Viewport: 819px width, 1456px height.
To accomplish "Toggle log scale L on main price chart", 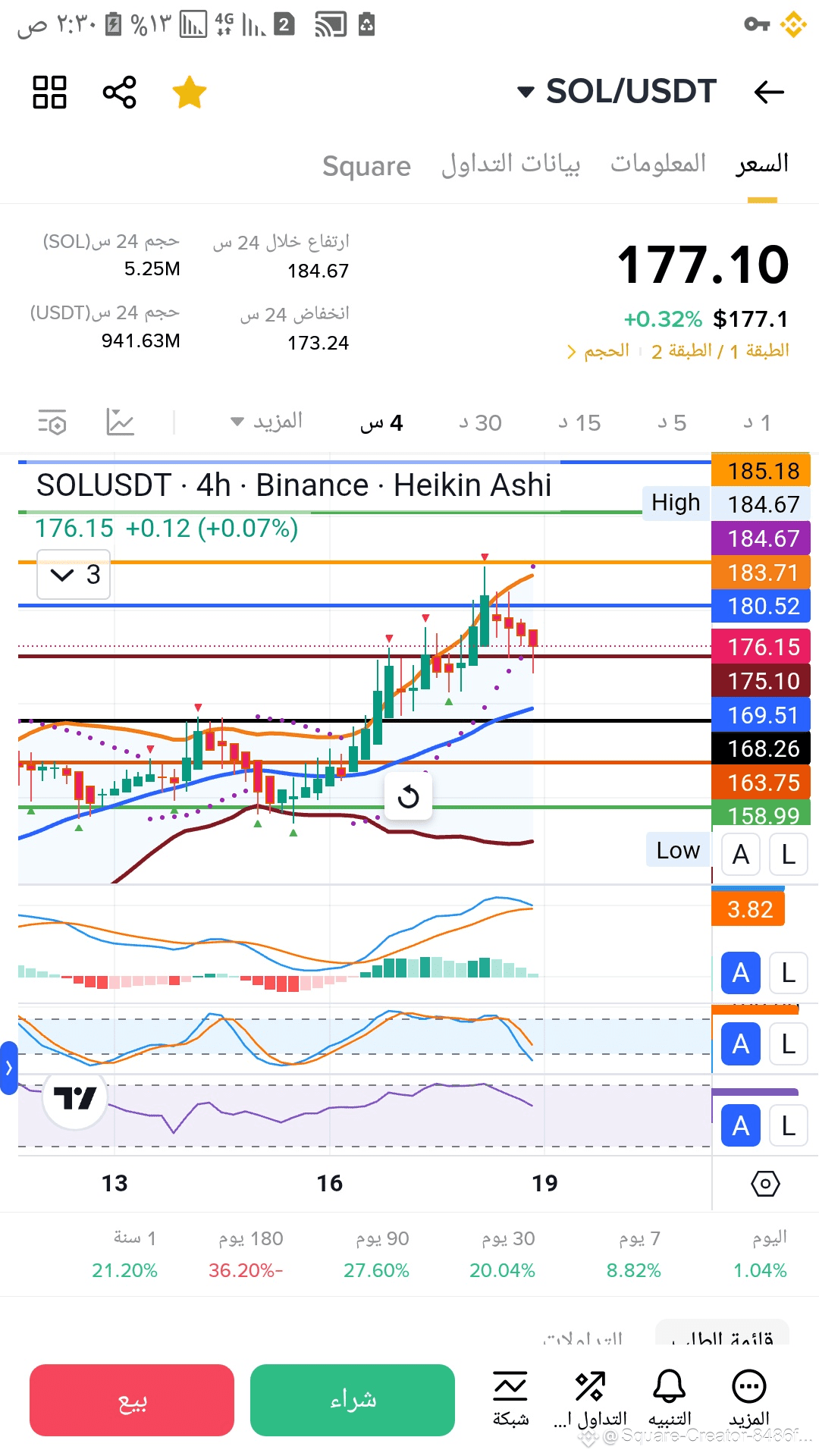I will [x=789, y=855].
